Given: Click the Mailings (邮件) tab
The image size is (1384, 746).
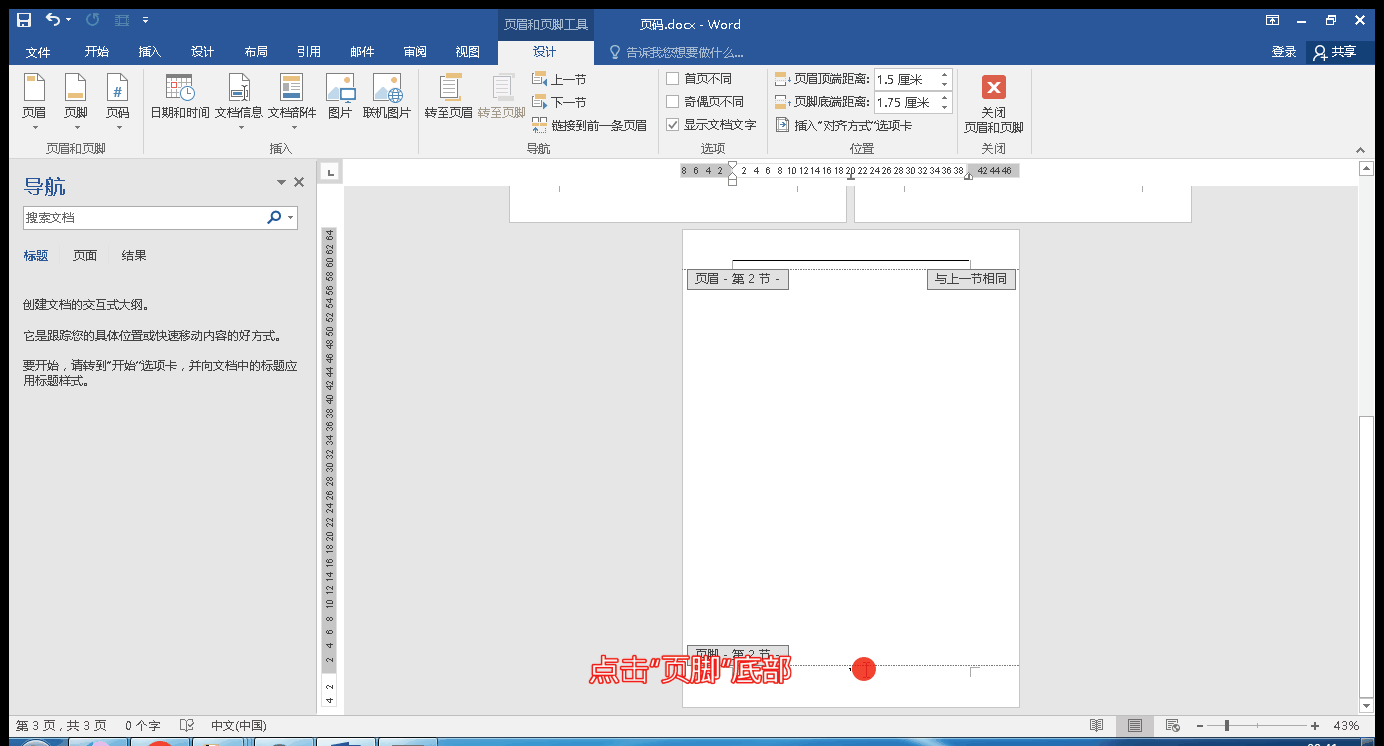Looking at the screenshot, I should (362, 52).
